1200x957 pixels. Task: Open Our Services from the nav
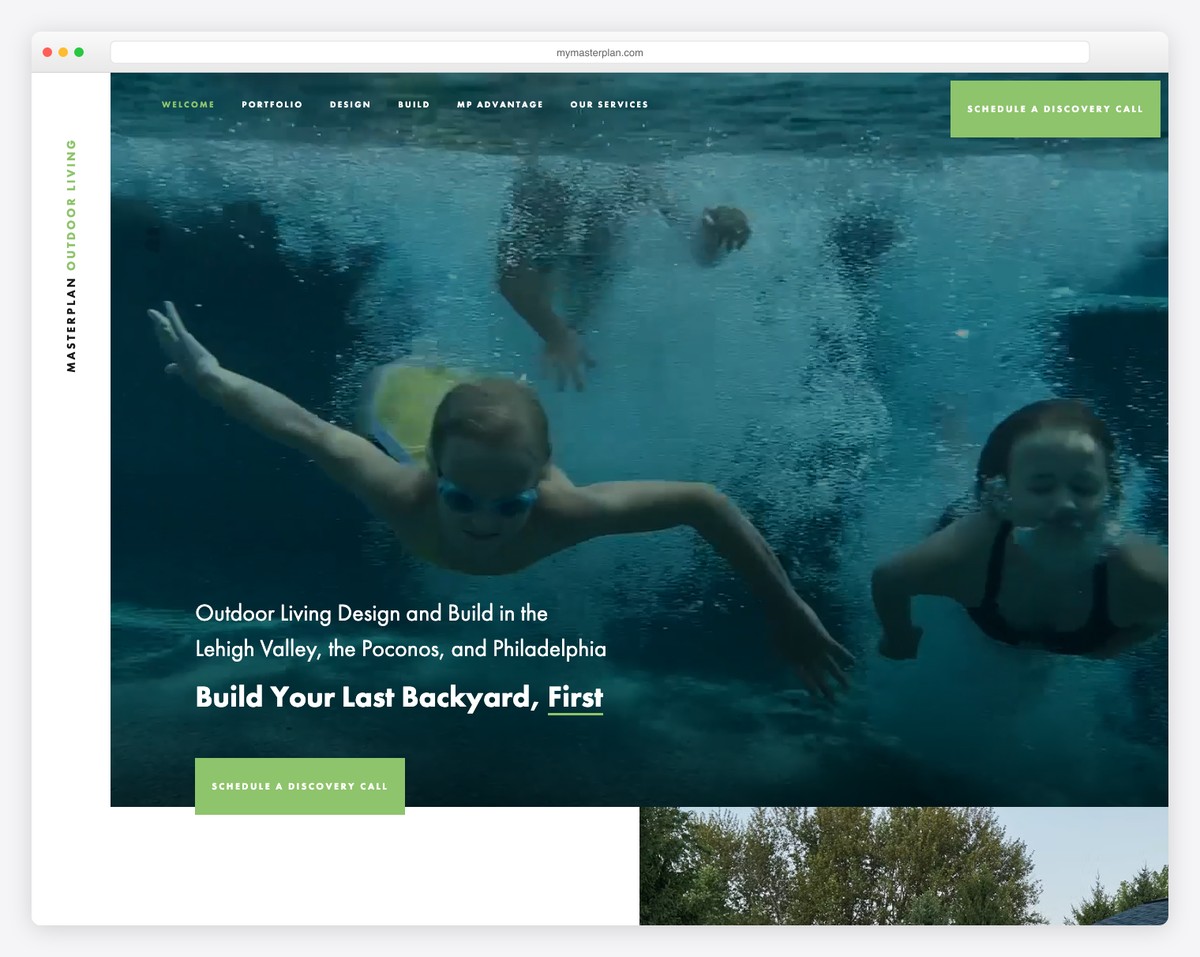(x=609, y=105)
